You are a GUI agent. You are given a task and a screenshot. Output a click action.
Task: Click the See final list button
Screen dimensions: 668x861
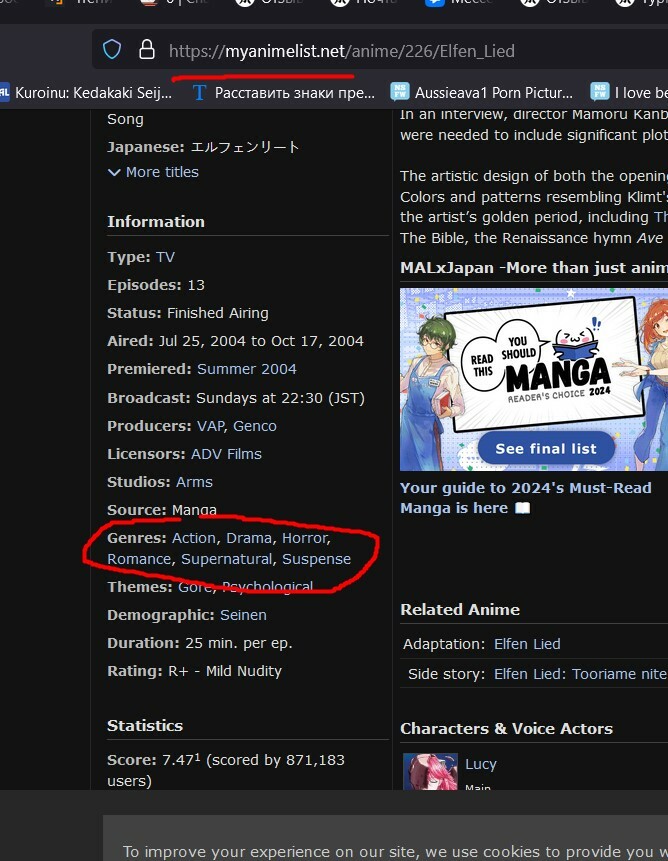tap(546, 448)
